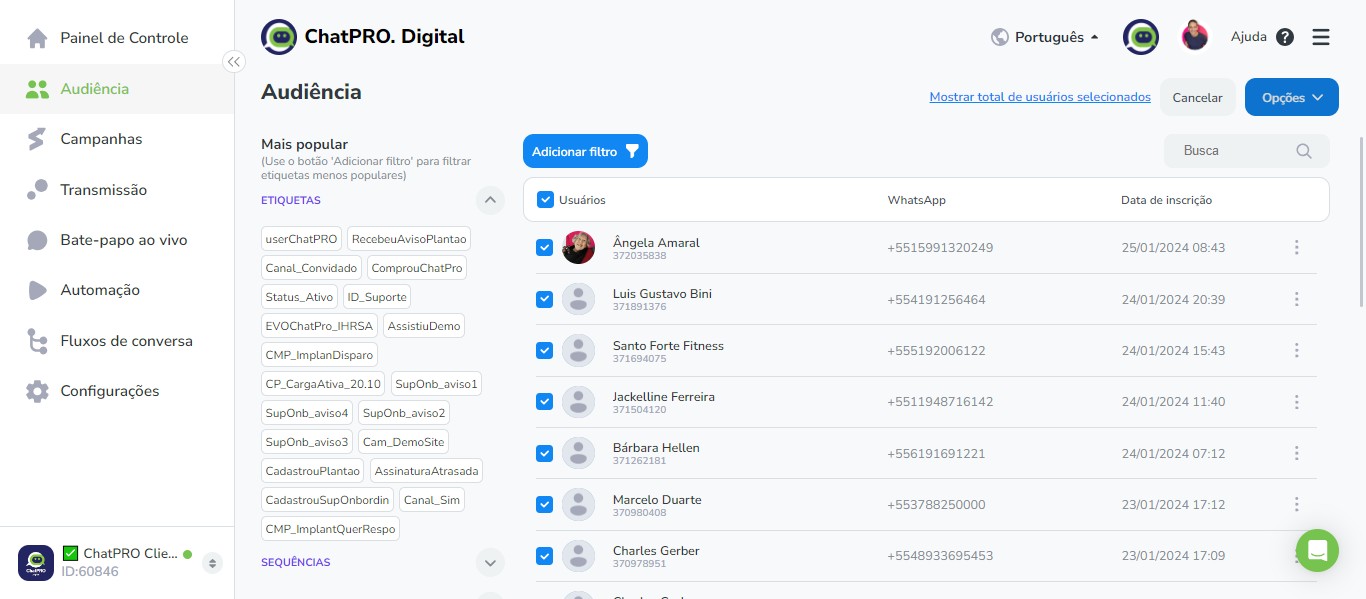Select the AssistiuDemo tag
This screenshot has width=1366, height=599.
click(x=423, y=326)
